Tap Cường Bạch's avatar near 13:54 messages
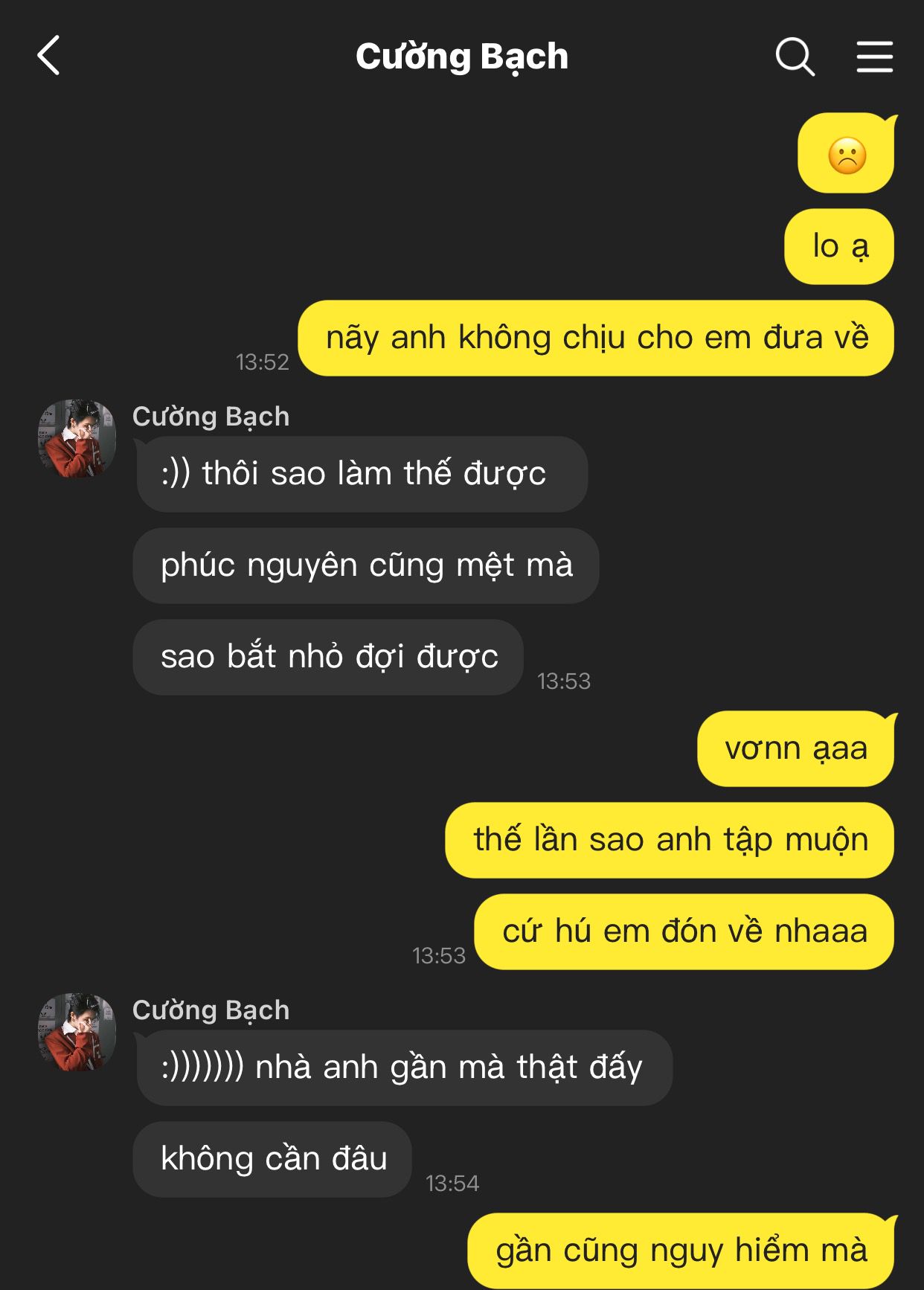Image resolution: width=924 pixels, height=1290 pixels. (x=77, y=1032)
